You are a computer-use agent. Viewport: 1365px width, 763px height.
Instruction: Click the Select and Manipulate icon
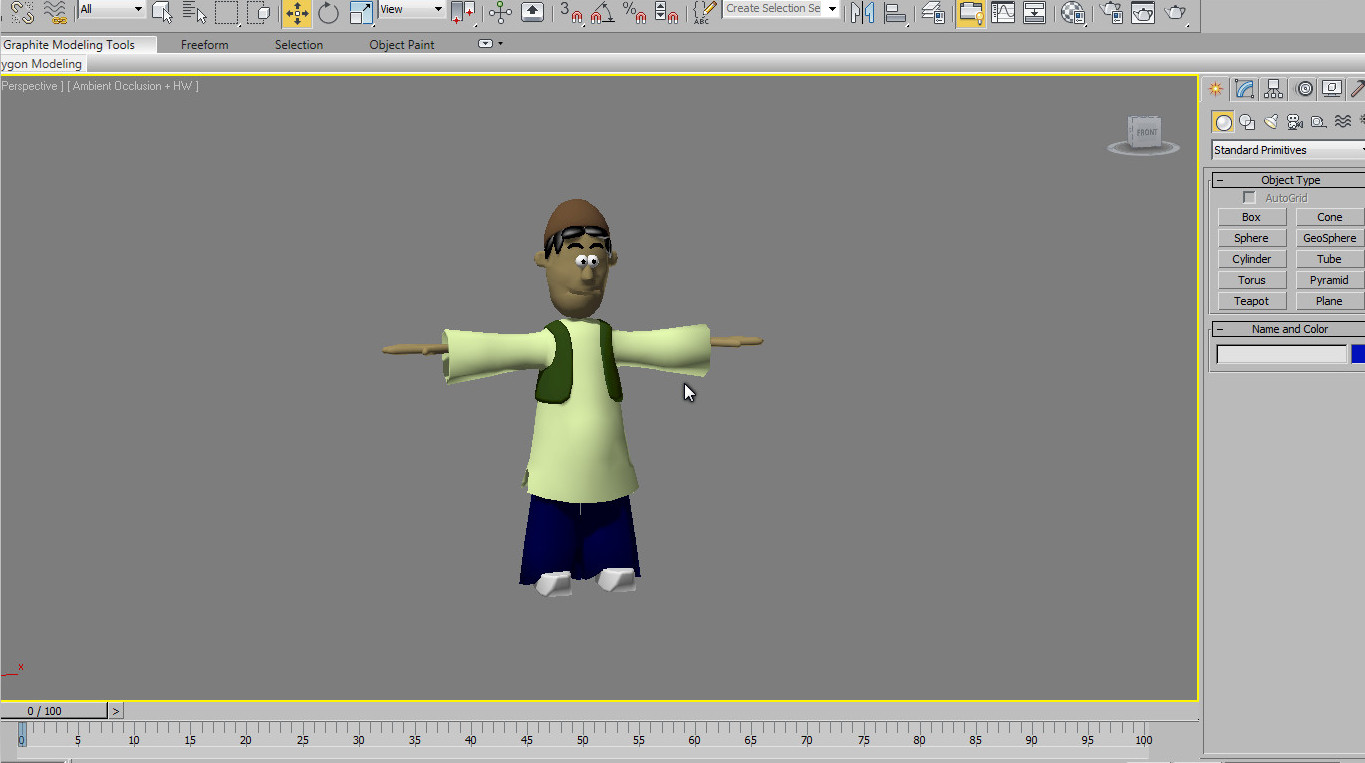(x=501, y=12)
